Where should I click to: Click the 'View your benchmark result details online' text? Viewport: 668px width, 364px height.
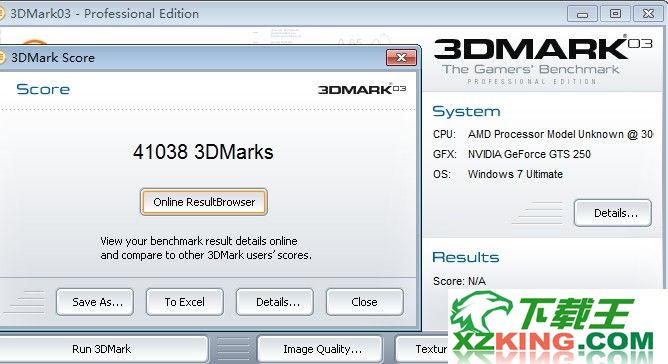click(x=199, y=241)
